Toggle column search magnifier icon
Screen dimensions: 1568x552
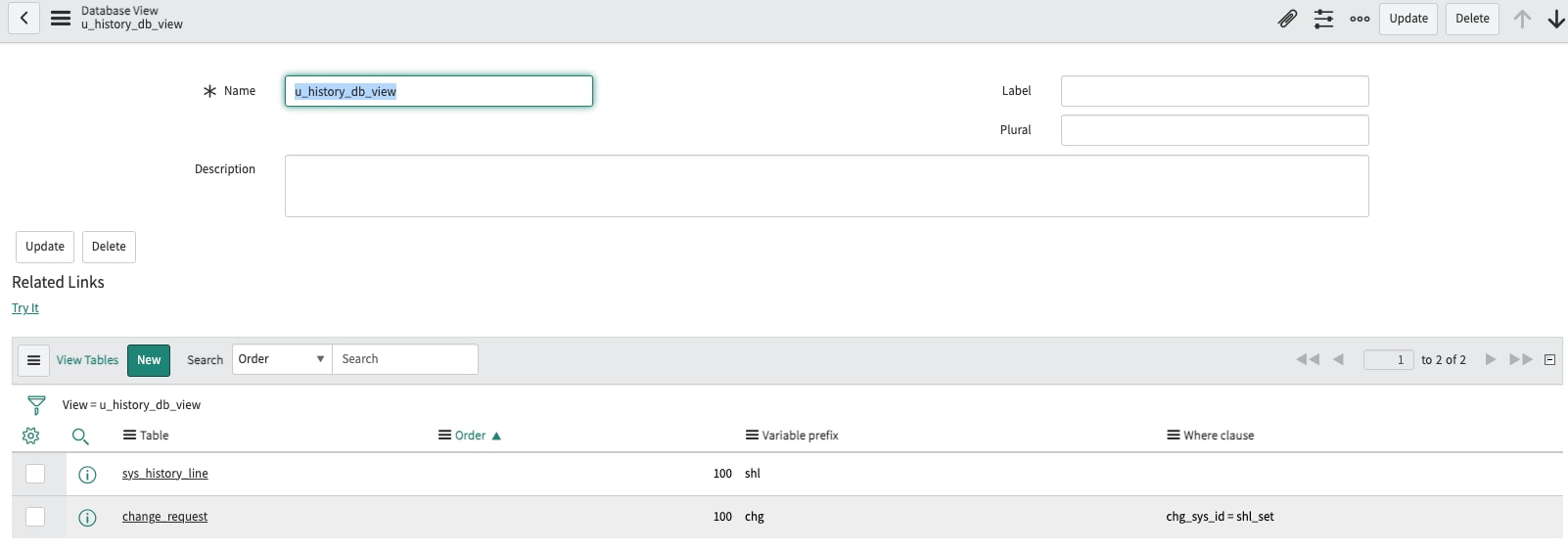tap(80, 437)
